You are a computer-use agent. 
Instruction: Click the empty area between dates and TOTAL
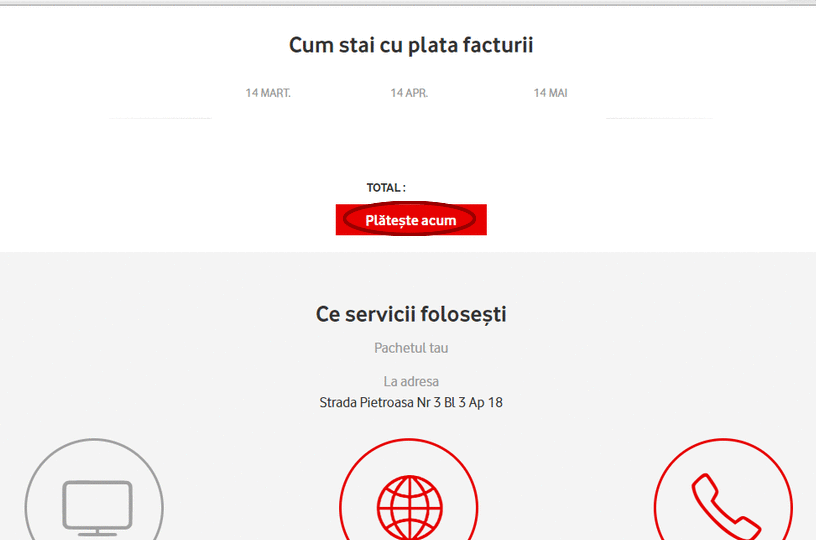[x=410, y=150]
